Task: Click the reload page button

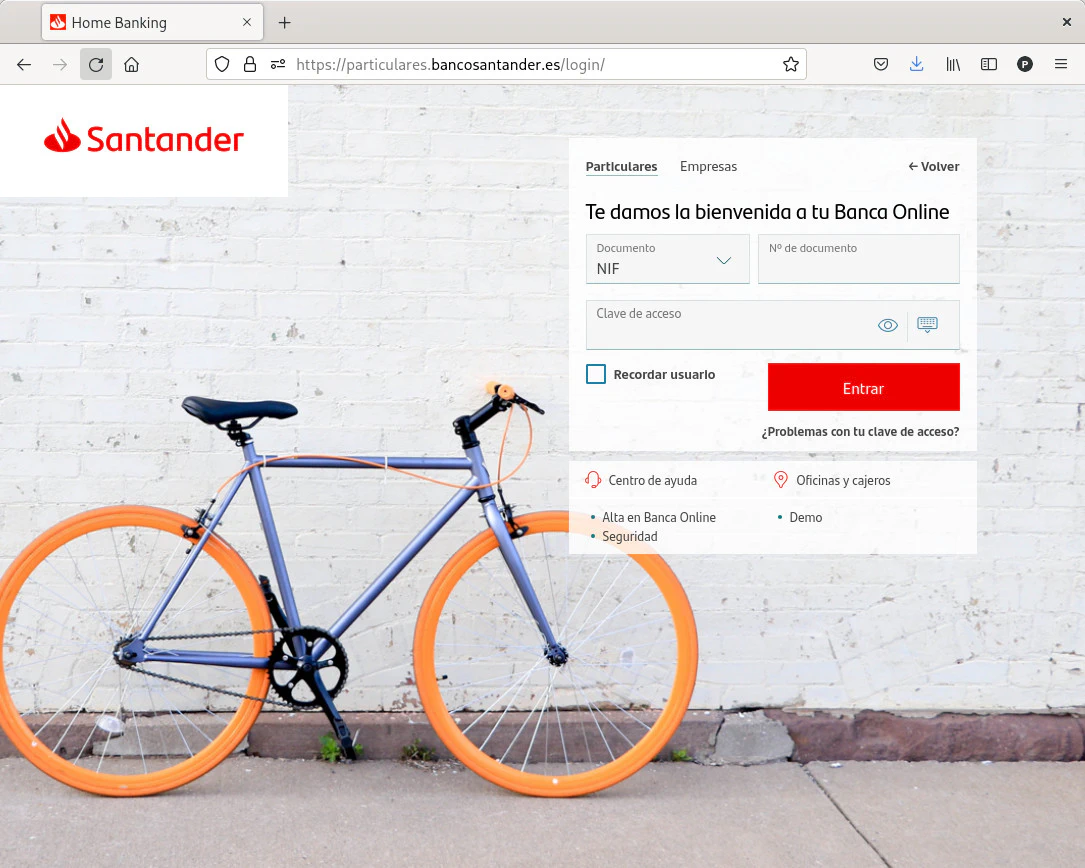Action: coord(96,64)
